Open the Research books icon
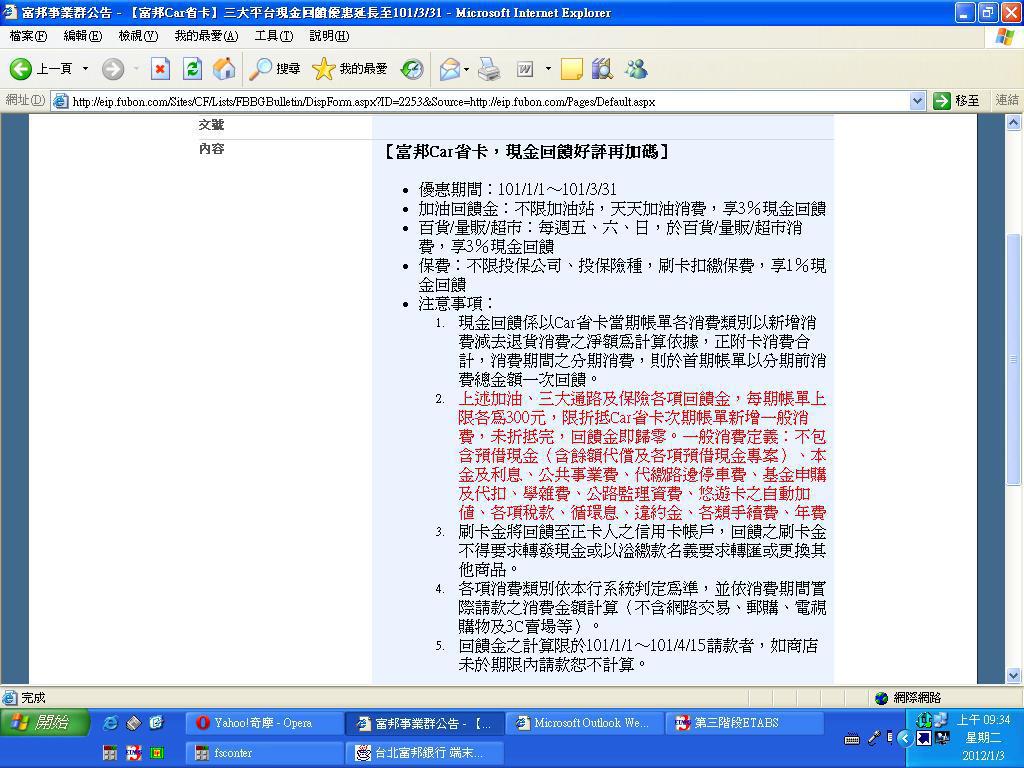Viewport: 1024px width, 768px height. click(x=602, y=69)
